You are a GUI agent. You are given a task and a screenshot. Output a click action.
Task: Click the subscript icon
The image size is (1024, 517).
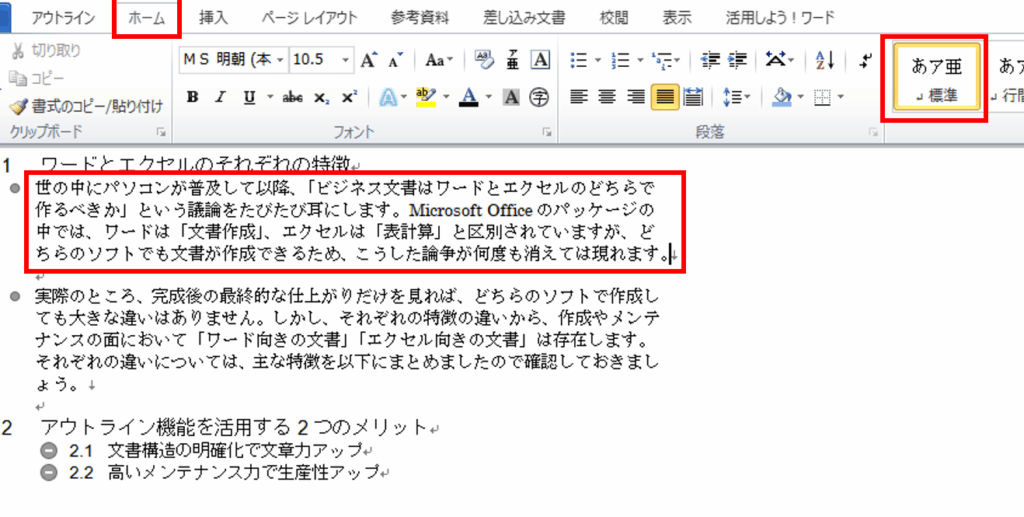[321, 97]
